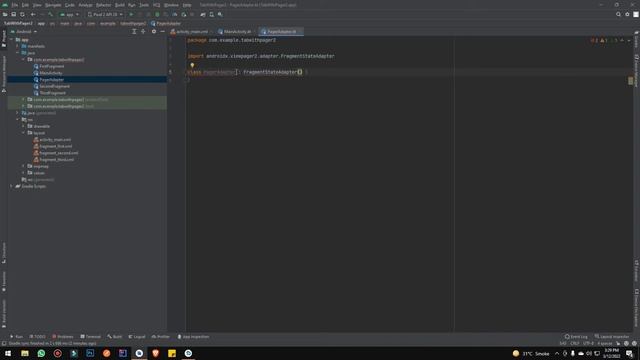
Task: Expand the values folder
Action: tap(23, 173)
